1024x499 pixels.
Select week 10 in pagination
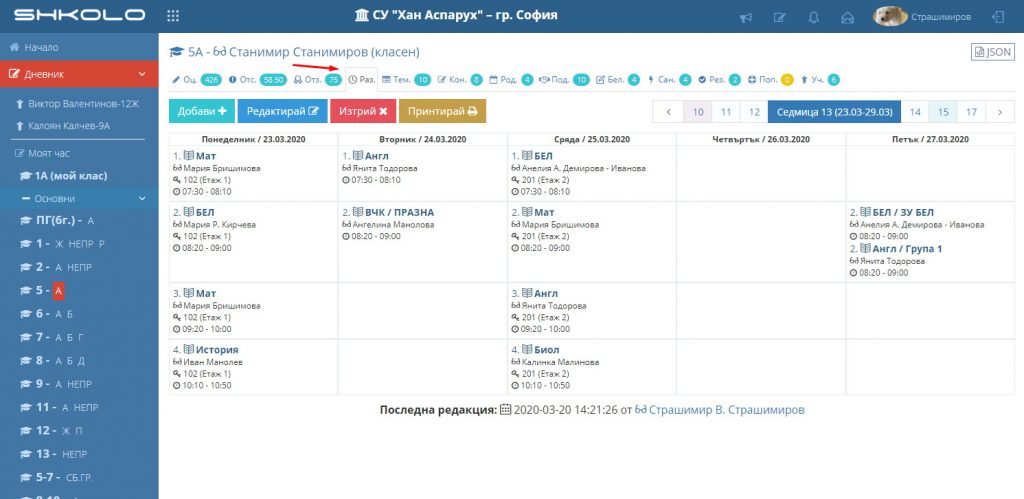(697, 112)
